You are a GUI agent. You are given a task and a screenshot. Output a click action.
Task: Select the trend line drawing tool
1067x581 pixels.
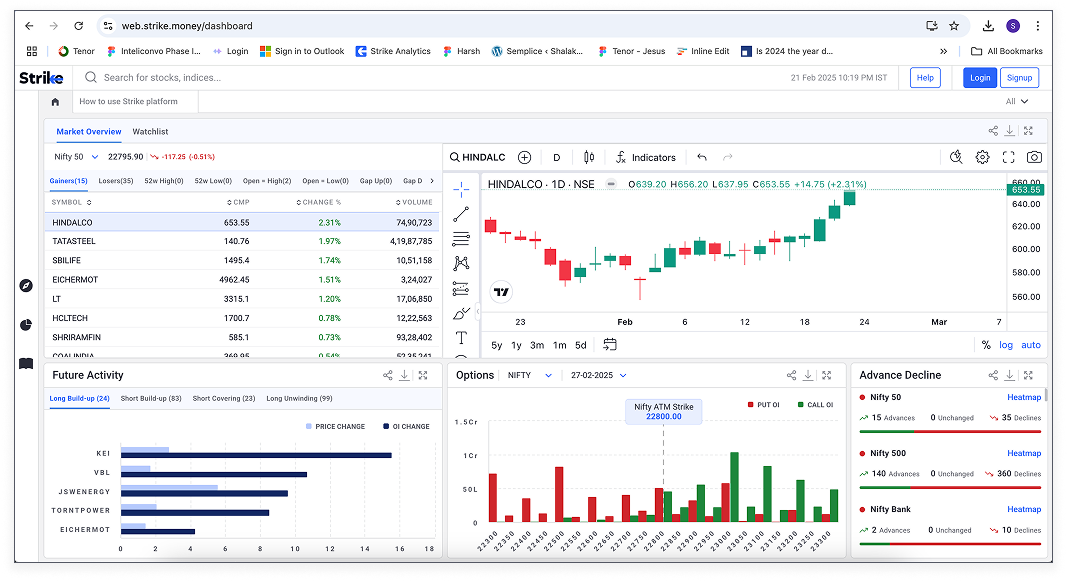coord(461,214)
